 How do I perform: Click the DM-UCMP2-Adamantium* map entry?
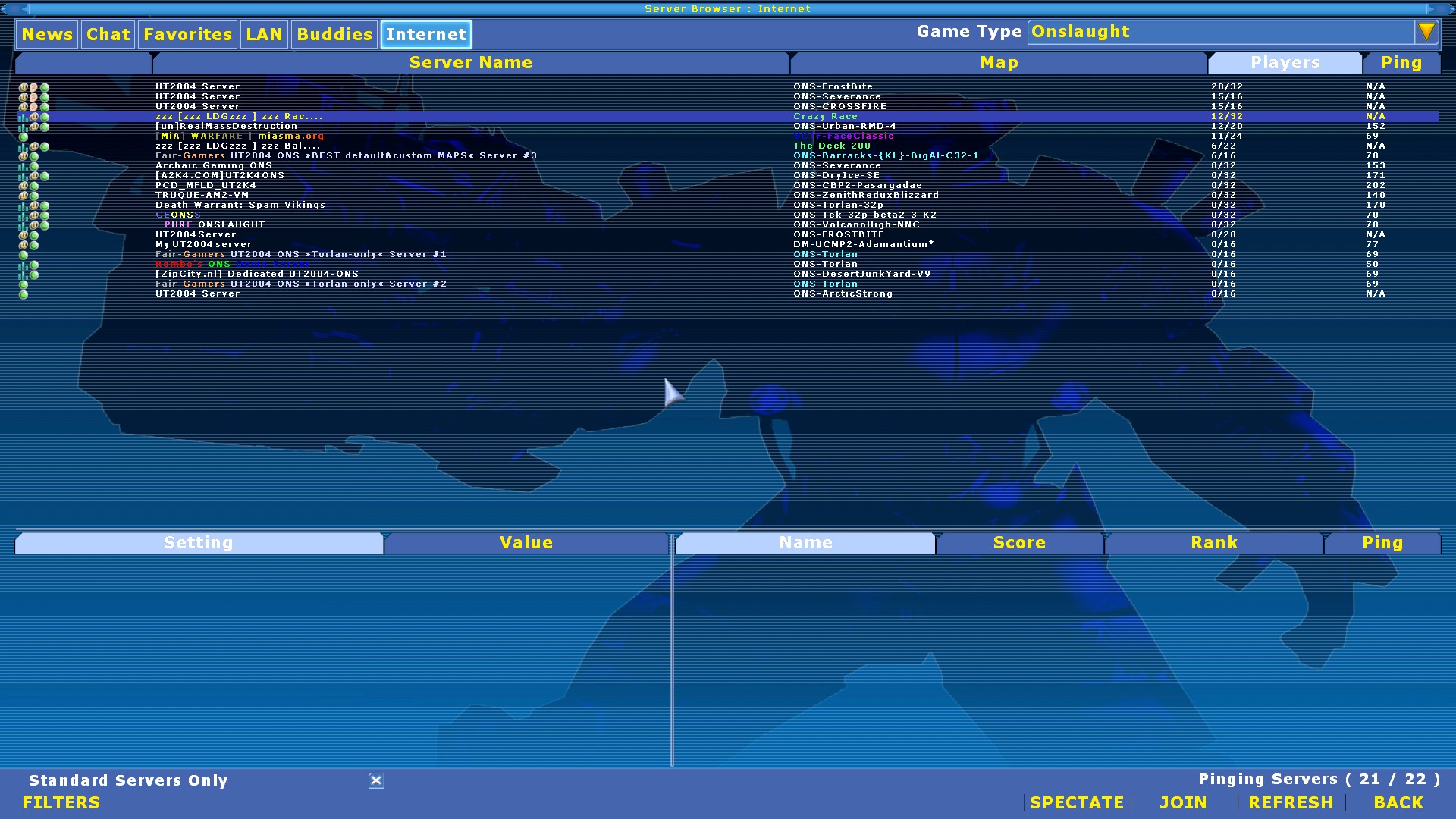864,245
